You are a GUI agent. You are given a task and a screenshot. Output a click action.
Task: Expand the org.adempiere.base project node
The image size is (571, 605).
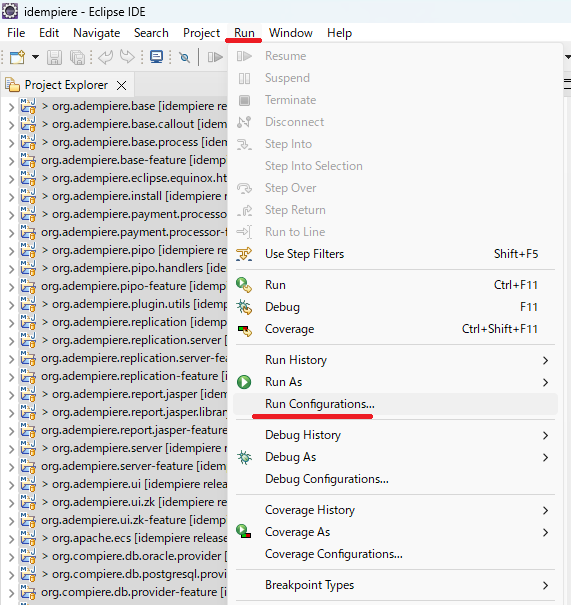tap(12, 106)
